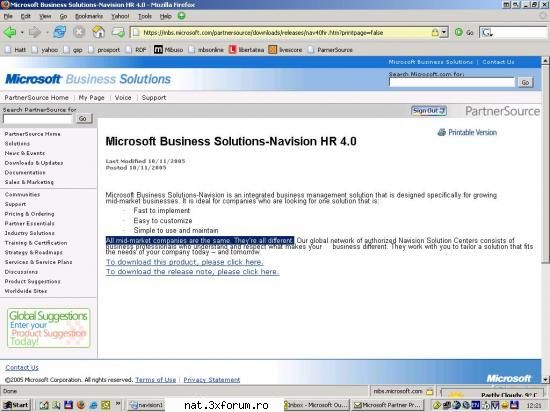Open the yahoo bookmark
Screen dimensions: 550x412
click(x=45, y=50)
